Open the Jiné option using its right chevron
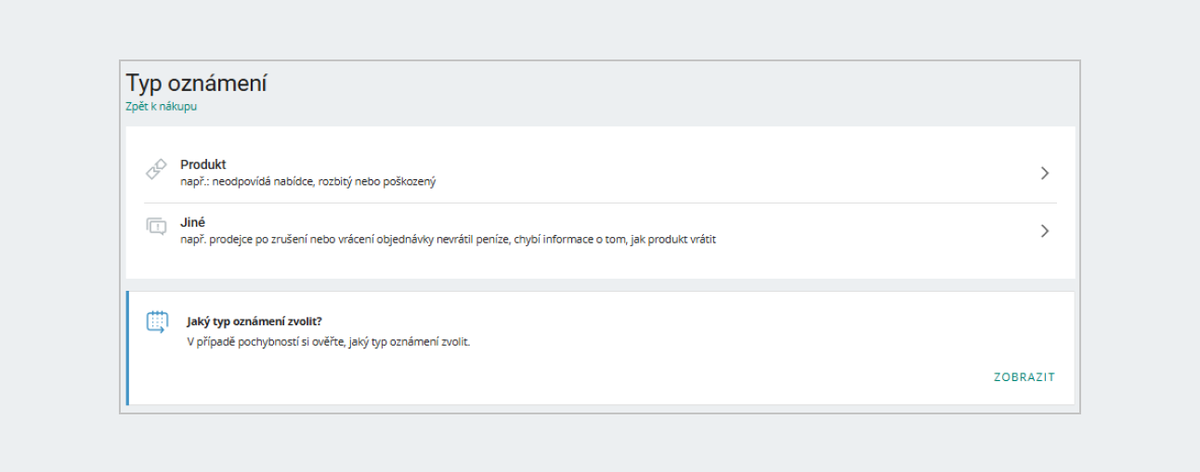This screenshot has width=1200, height=472. [1044, 231]
